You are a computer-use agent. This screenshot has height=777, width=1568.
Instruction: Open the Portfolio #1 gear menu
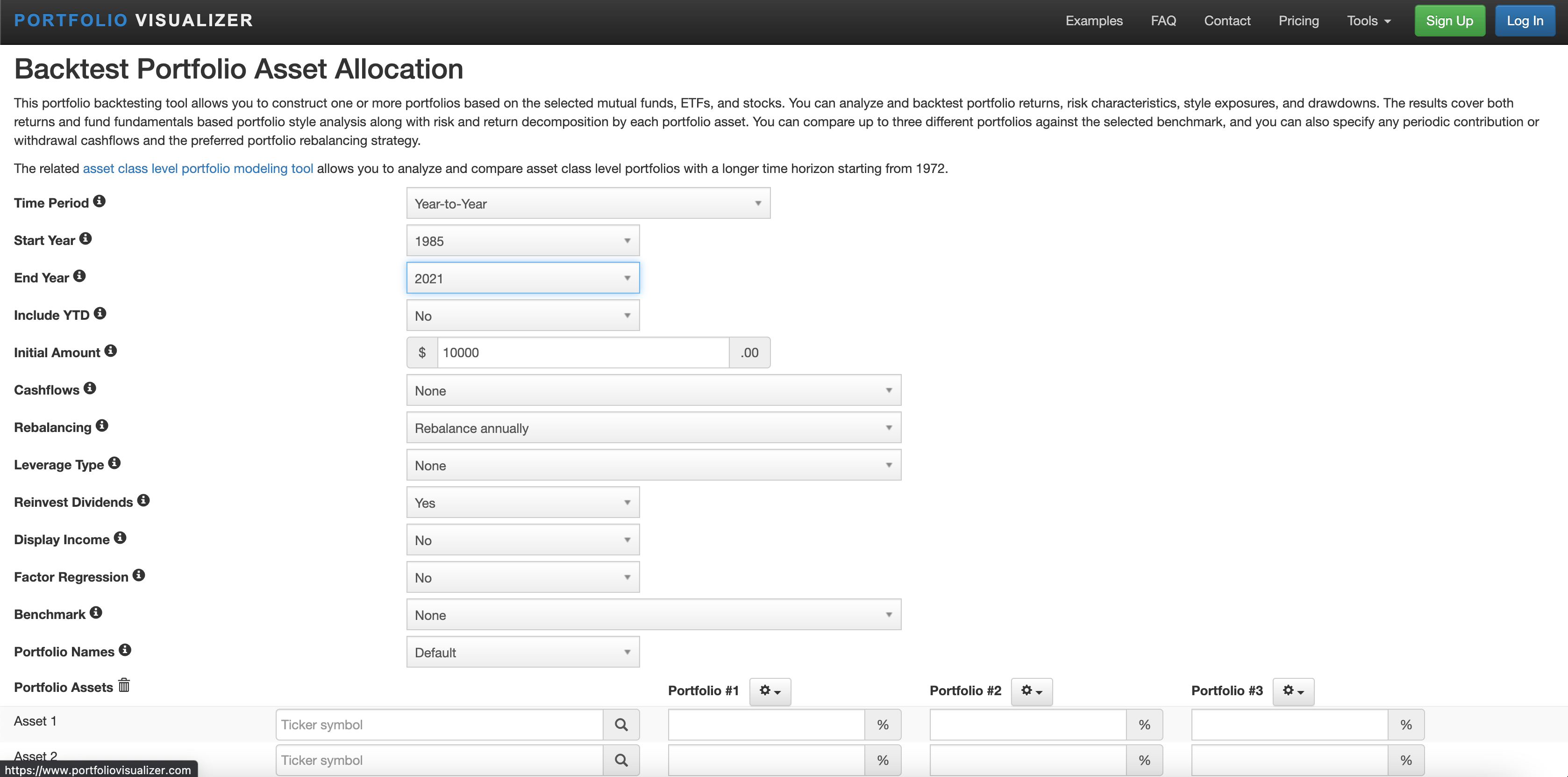[x=770, y=691]
